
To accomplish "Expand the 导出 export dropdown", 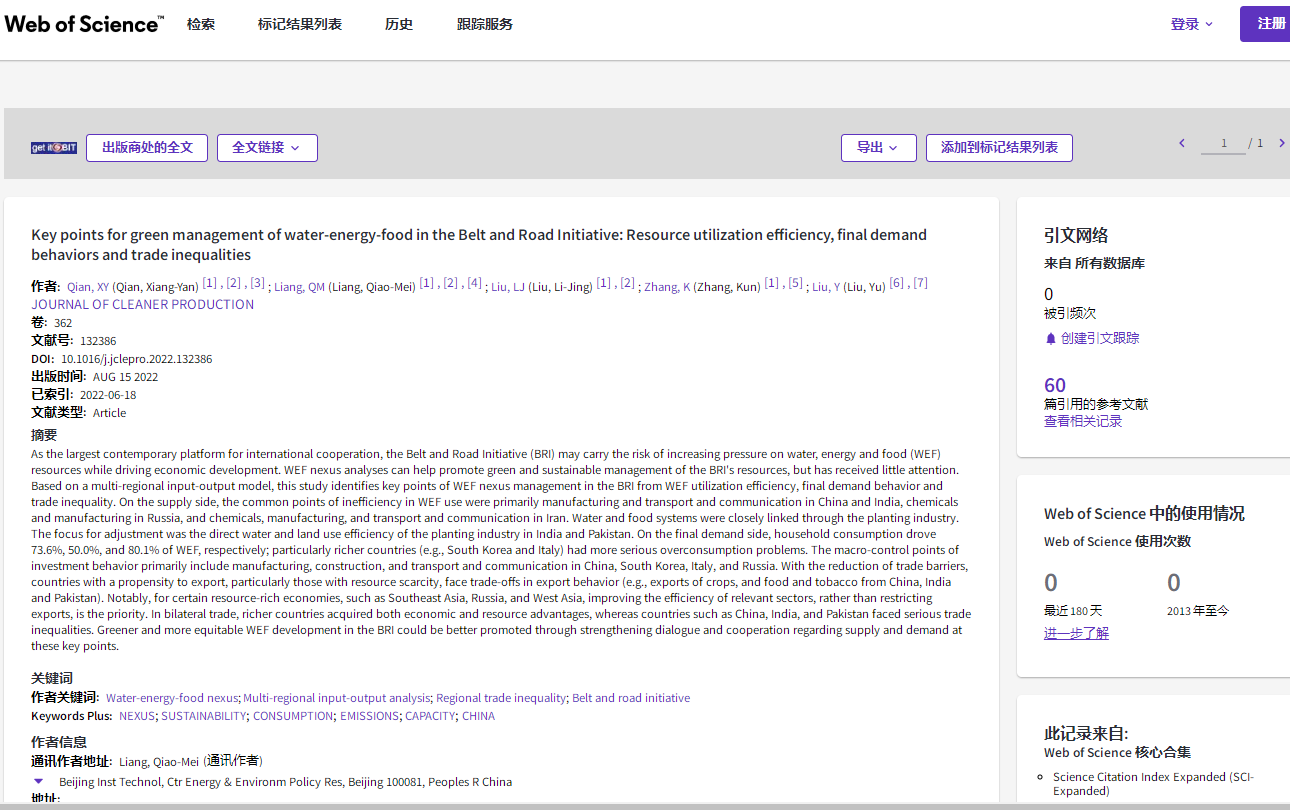I will tap(877, 148).
